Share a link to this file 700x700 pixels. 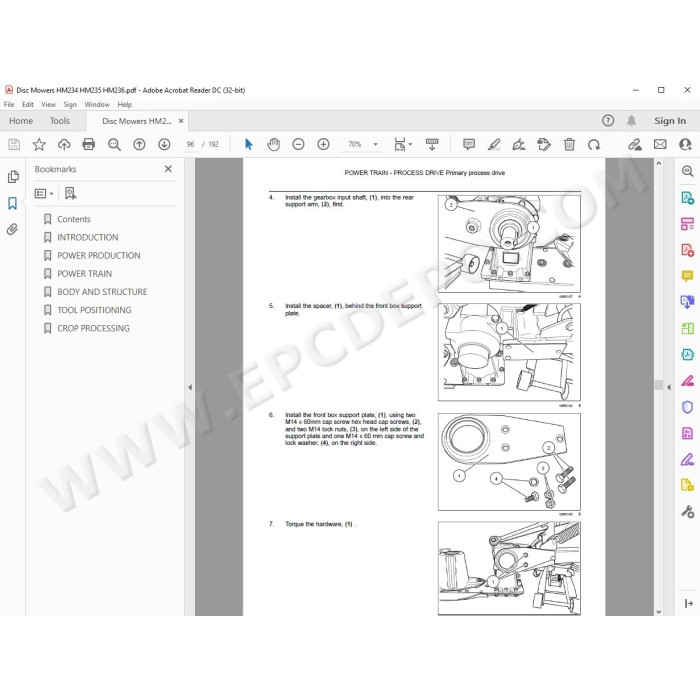coord(635,144)
